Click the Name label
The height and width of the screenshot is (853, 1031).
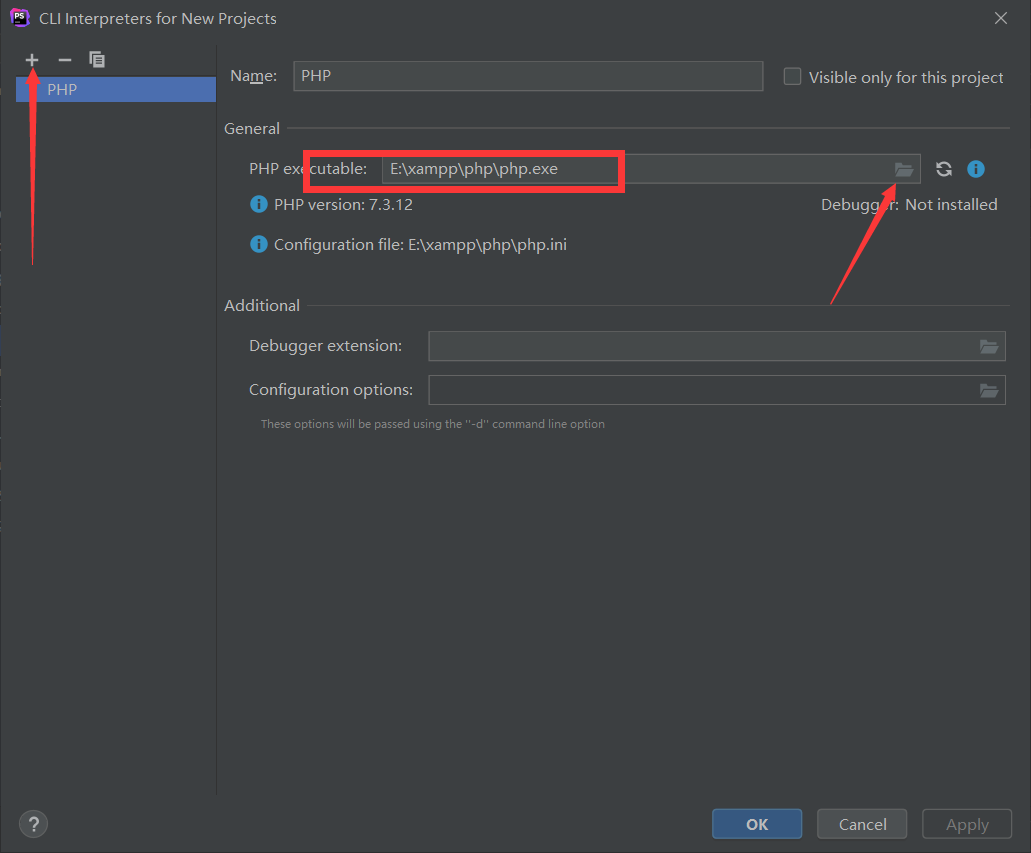click(x=254, y=76)
